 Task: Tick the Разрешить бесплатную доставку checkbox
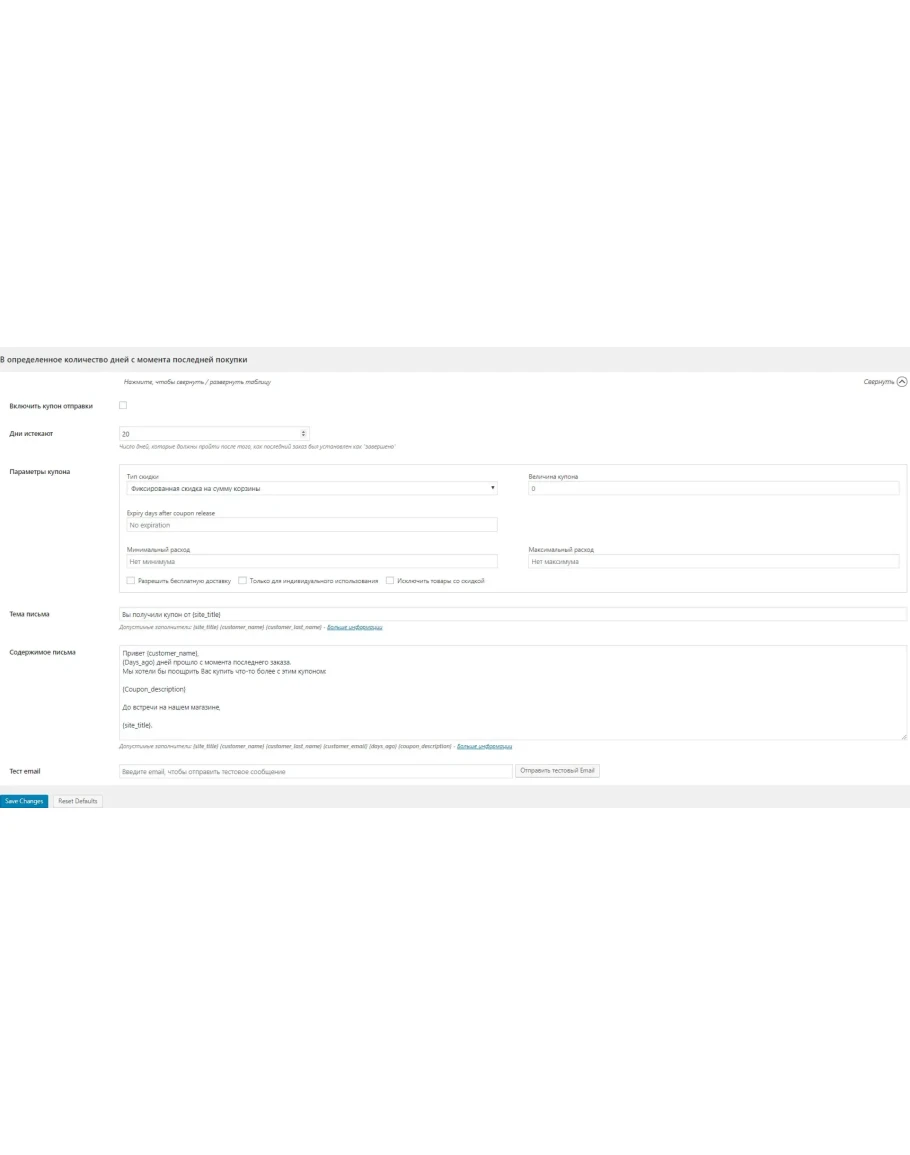(131, 580)
